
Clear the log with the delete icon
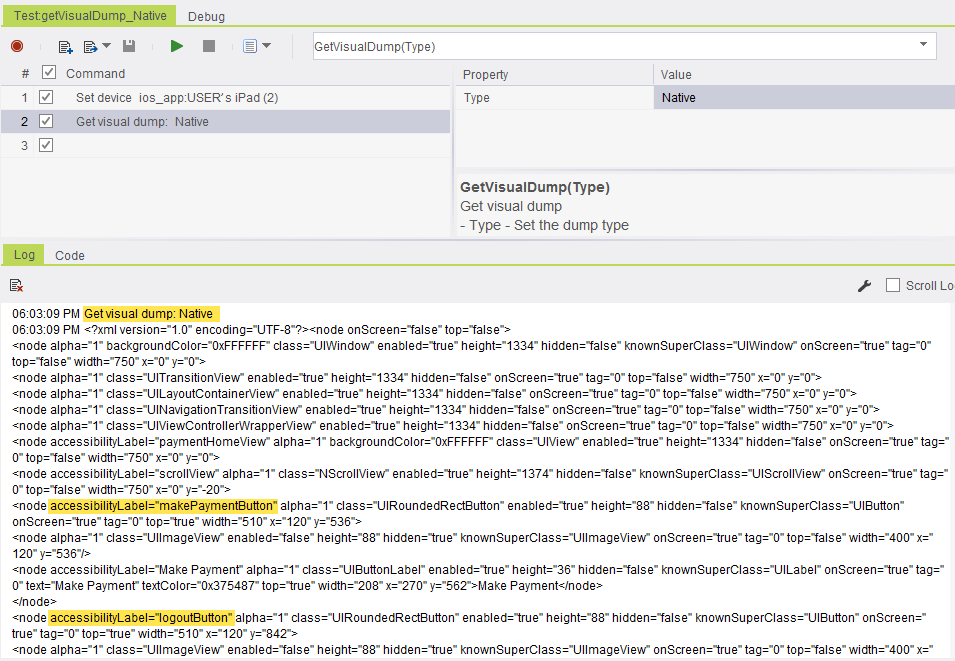(x=17, y=286)
